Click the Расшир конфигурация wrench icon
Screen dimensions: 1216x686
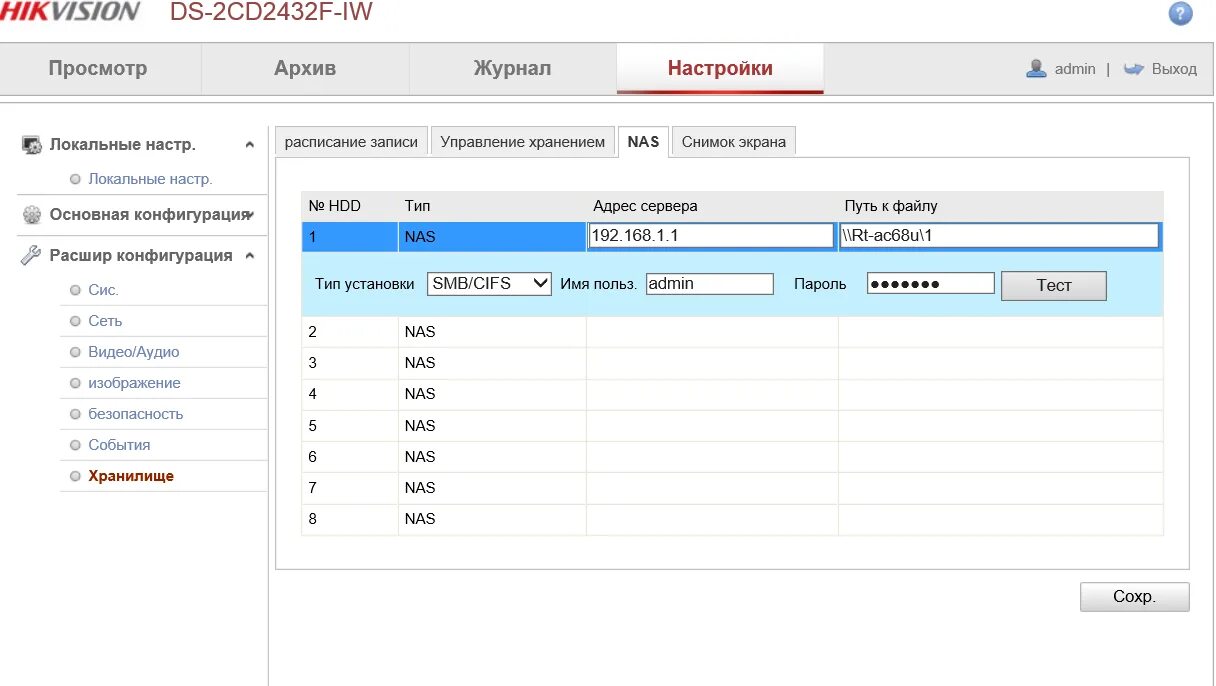click(x=32, y=256)
